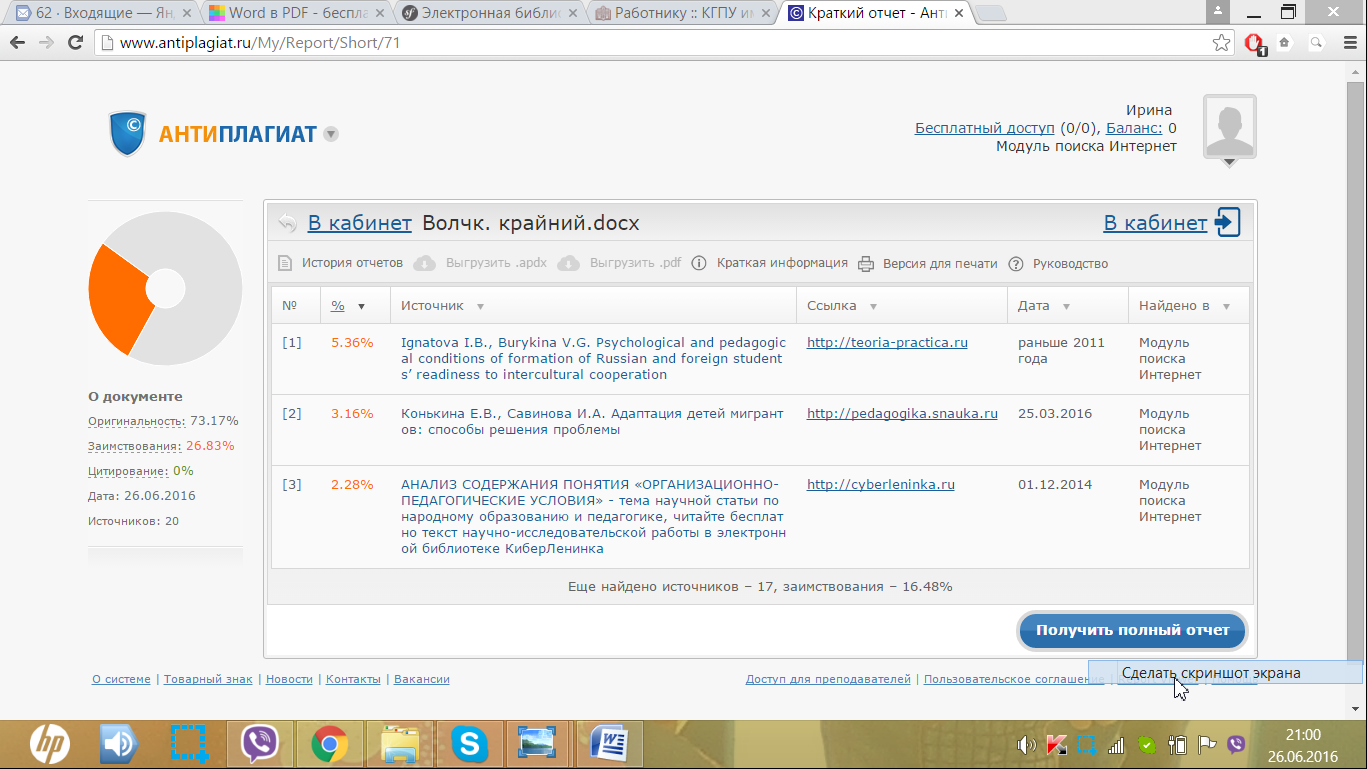
Task: Click the Руководство help question icon
Action: point(1016,264)
